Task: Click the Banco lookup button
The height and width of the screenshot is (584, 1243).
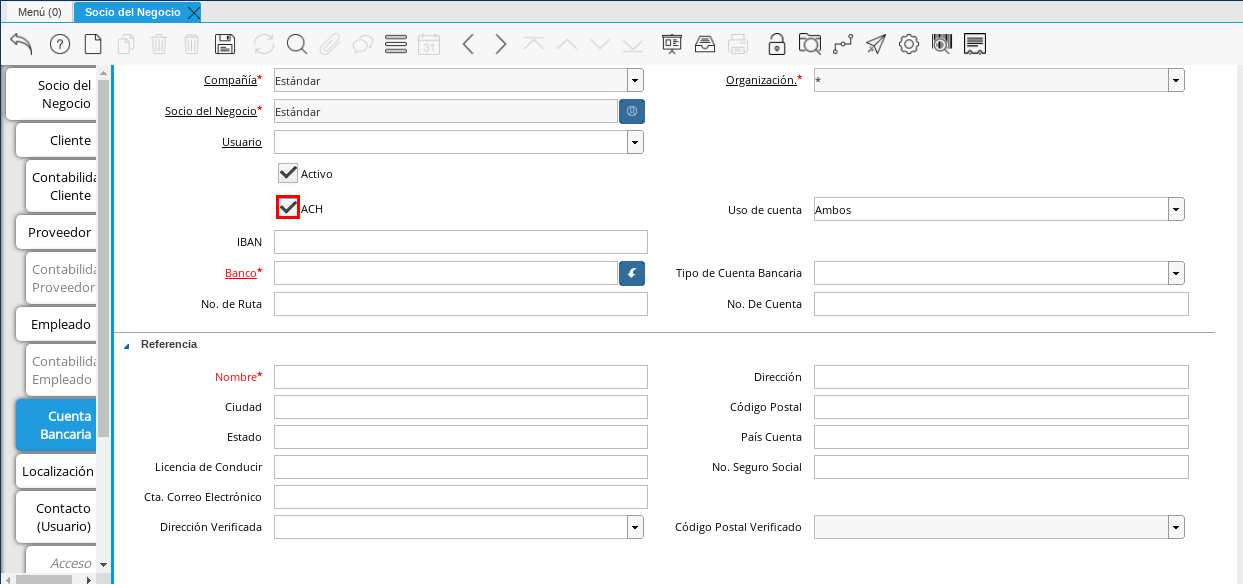Action: coord(632,273)
